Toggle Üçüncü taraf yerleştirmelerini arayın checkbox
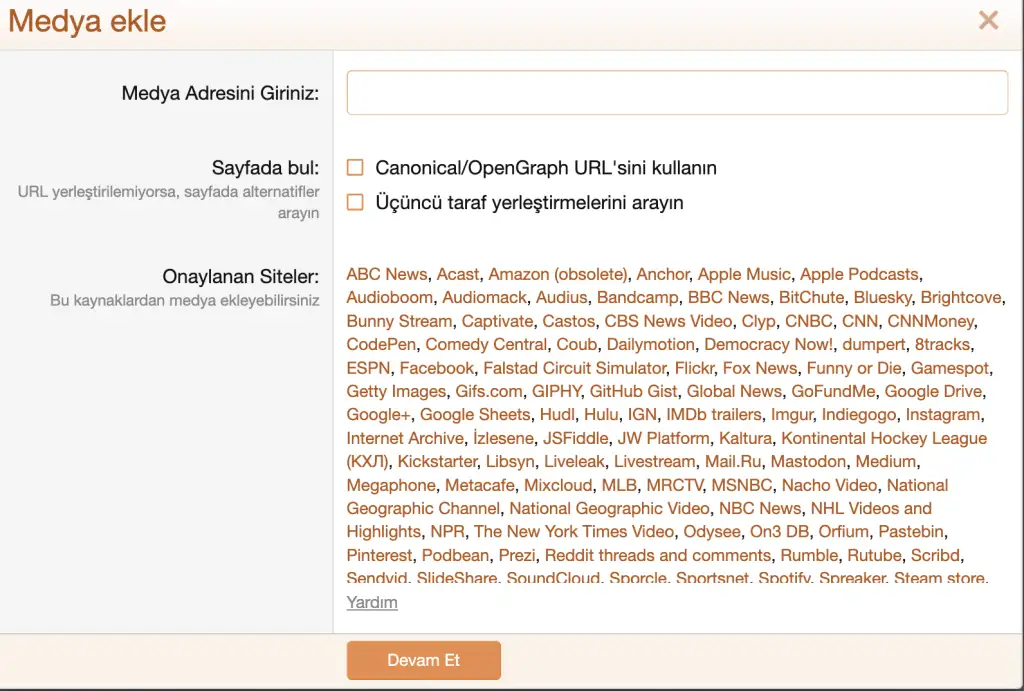The height and width of the screenshot is (691, 1024). coord(355,203)
